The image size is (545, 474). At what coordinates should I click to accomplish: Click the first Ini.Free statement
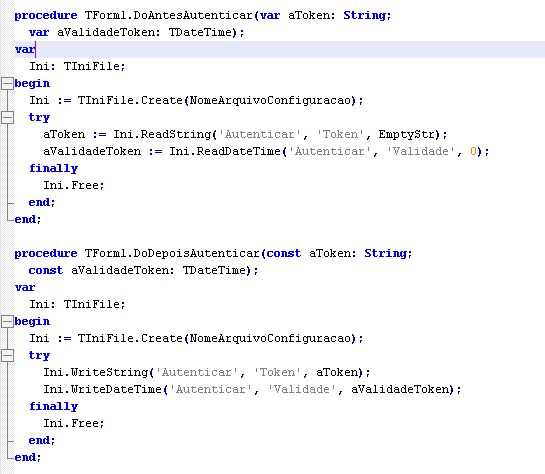pos(73,186)
